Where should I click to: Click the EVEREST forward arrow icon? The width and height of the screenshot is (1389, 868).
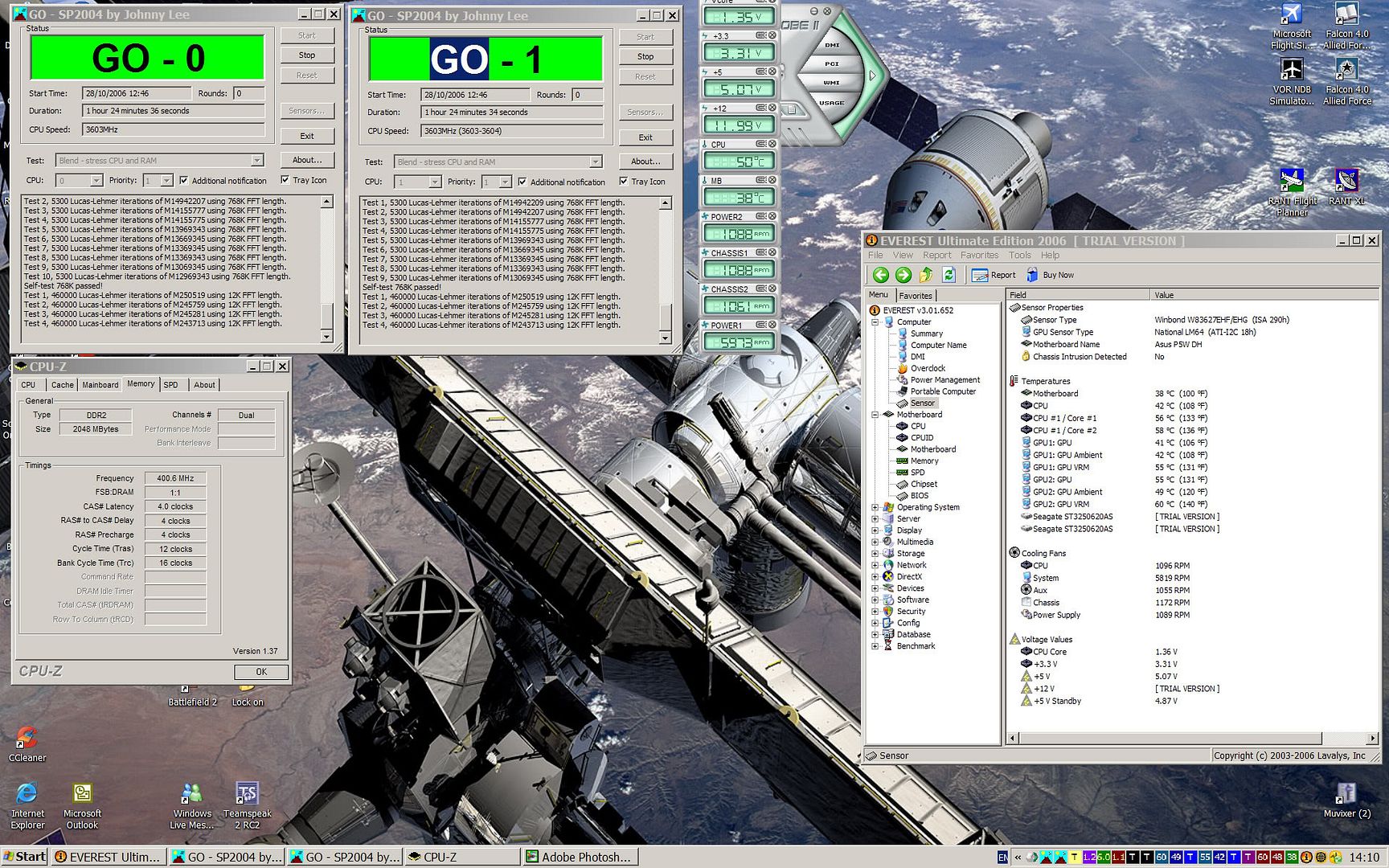pyautogui.click(x=903, y=275)
